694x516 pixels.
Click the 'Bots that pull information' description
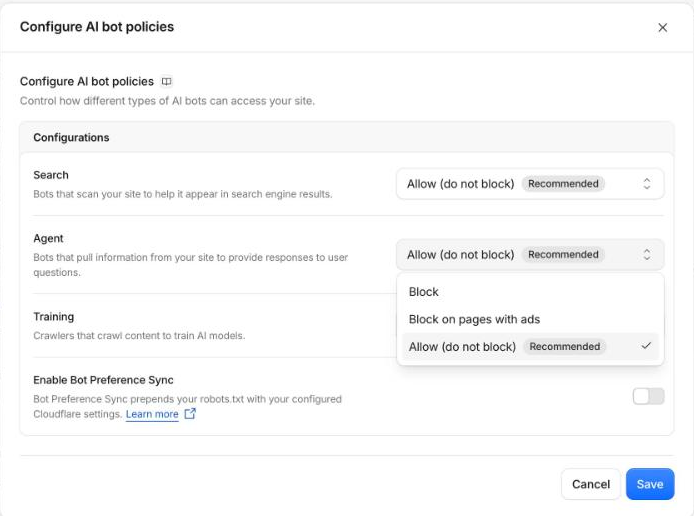[191, 265]
